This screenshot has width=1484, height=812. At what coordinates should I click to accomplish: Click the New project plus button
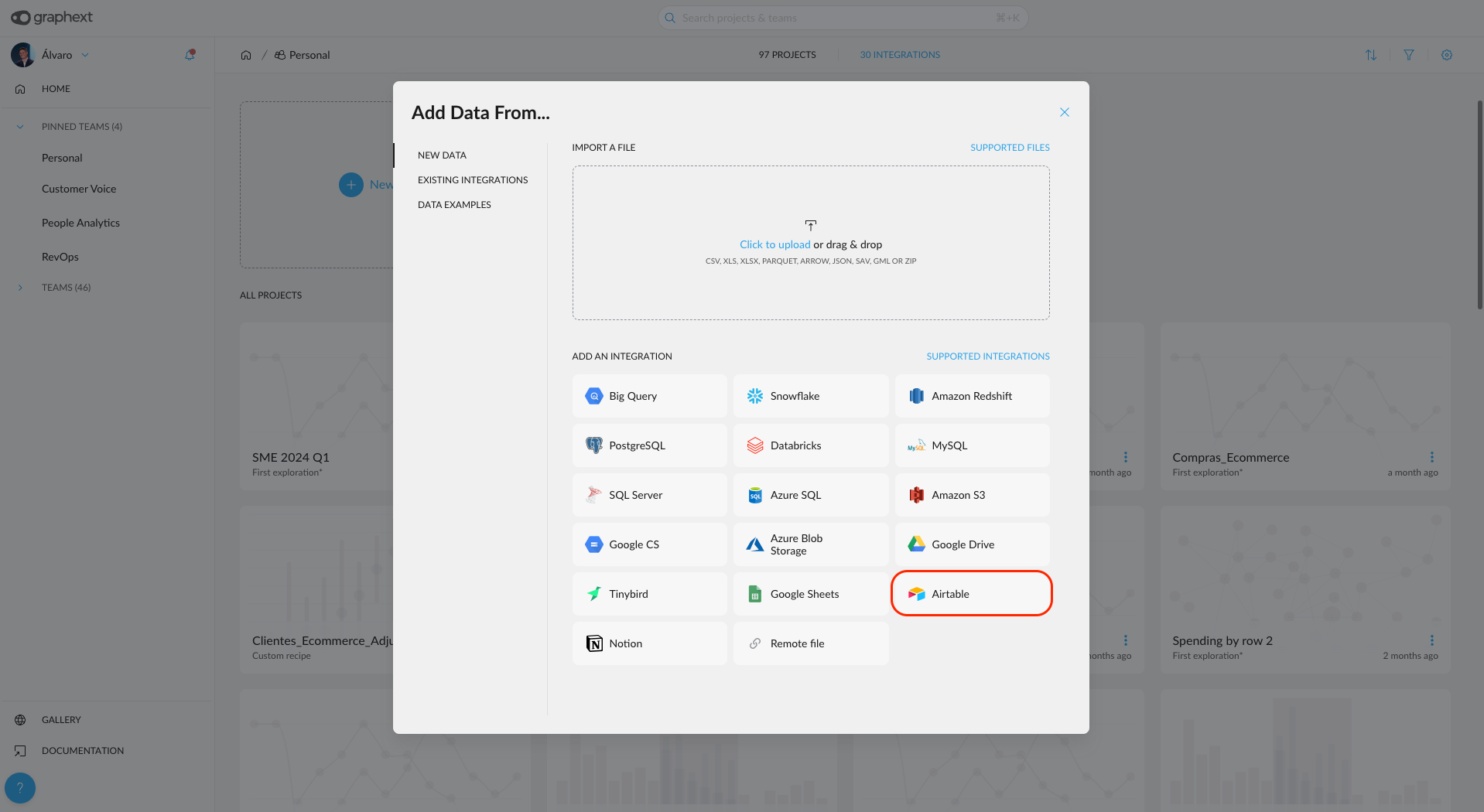pyautogui.click(x=351, y=185)
